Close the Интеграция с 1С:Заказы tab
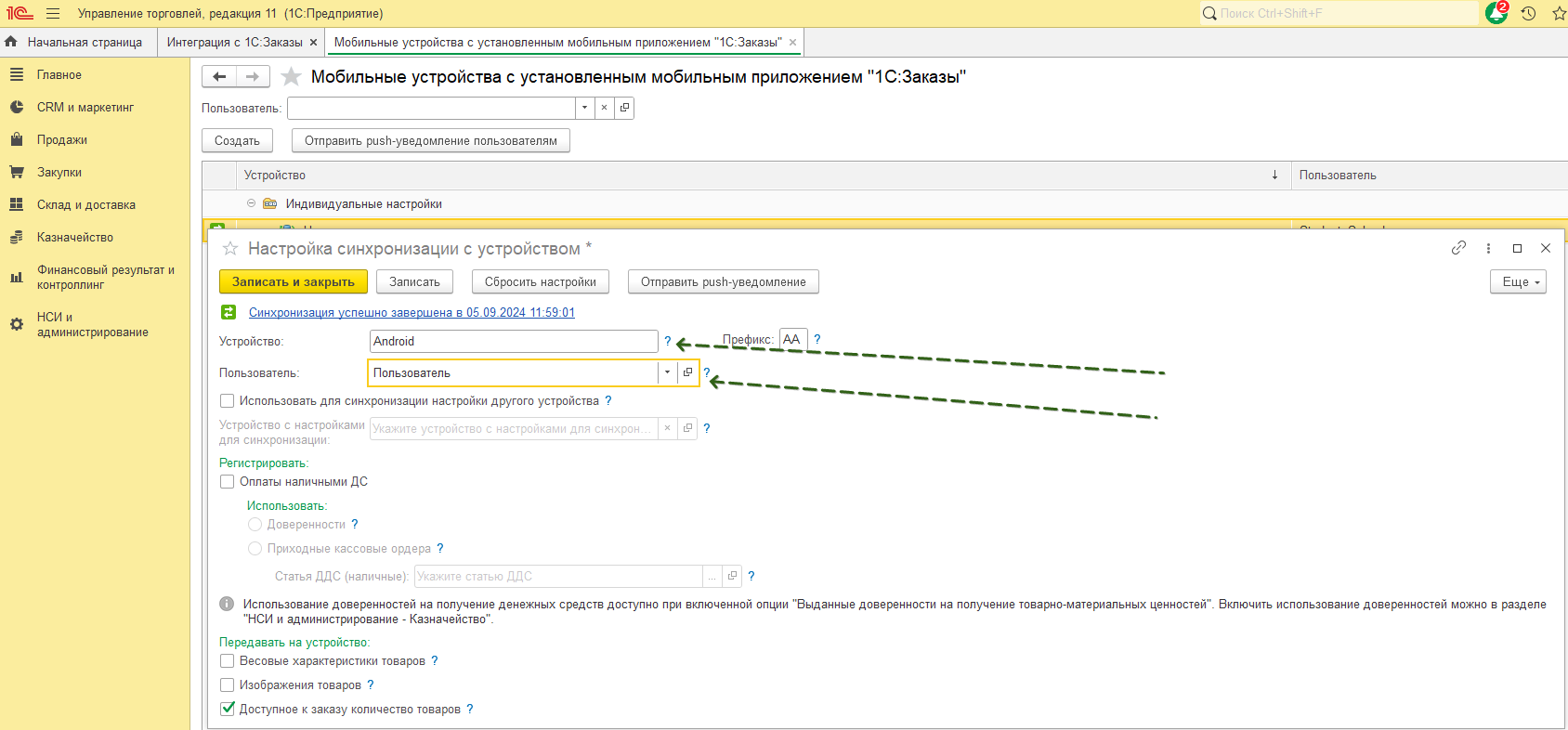The width and height of the screenshot is (1568, 730). pyautogui.click(x=313, y=43)
